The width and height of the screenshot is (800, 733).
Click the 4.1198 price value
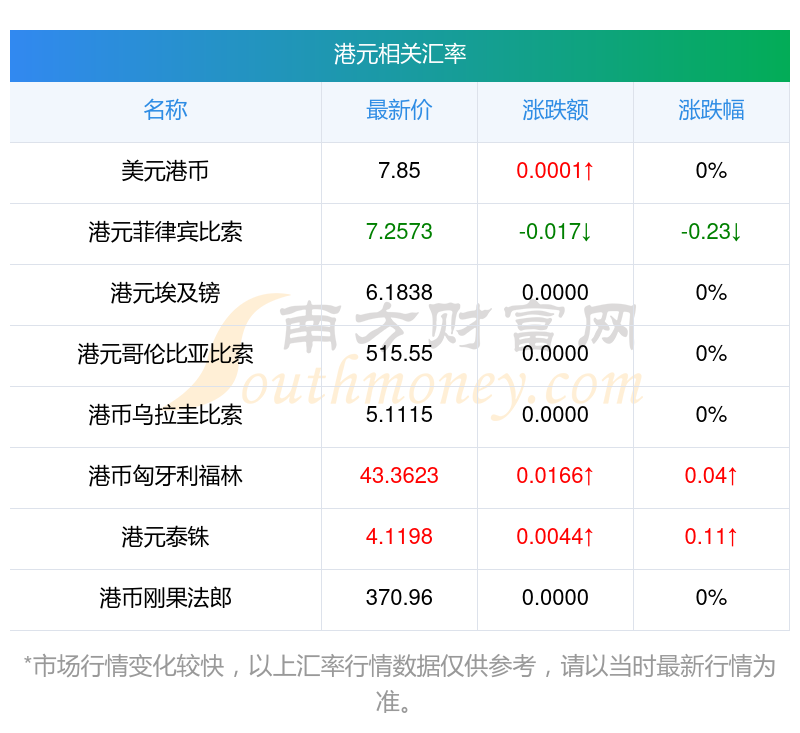399,537
